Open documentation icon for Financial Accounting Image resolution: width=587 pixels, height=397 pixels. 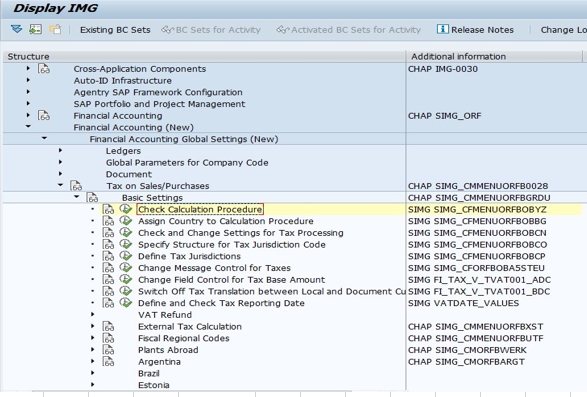pyautogui.click(x=44, y=115)
